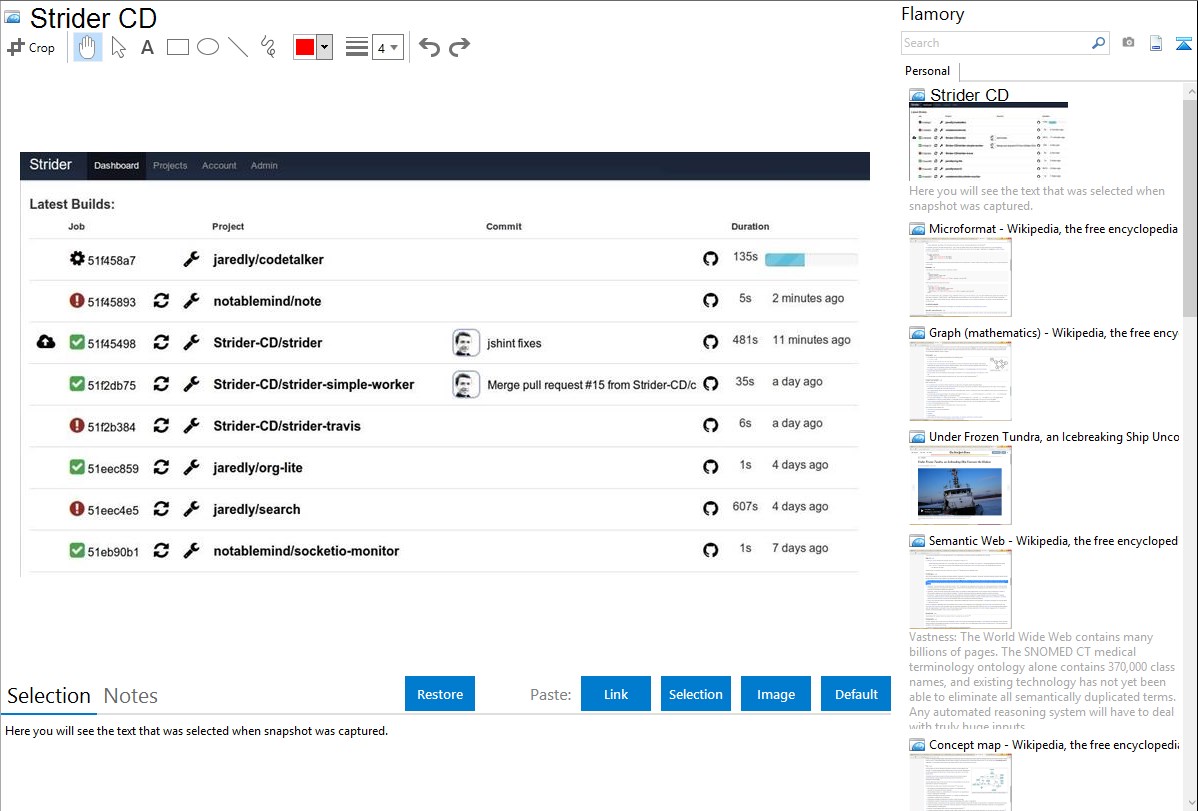
Task: Click GitHub icon in Strider-CD/strider row
Action: pyautogui.click(x=711, y=342)
